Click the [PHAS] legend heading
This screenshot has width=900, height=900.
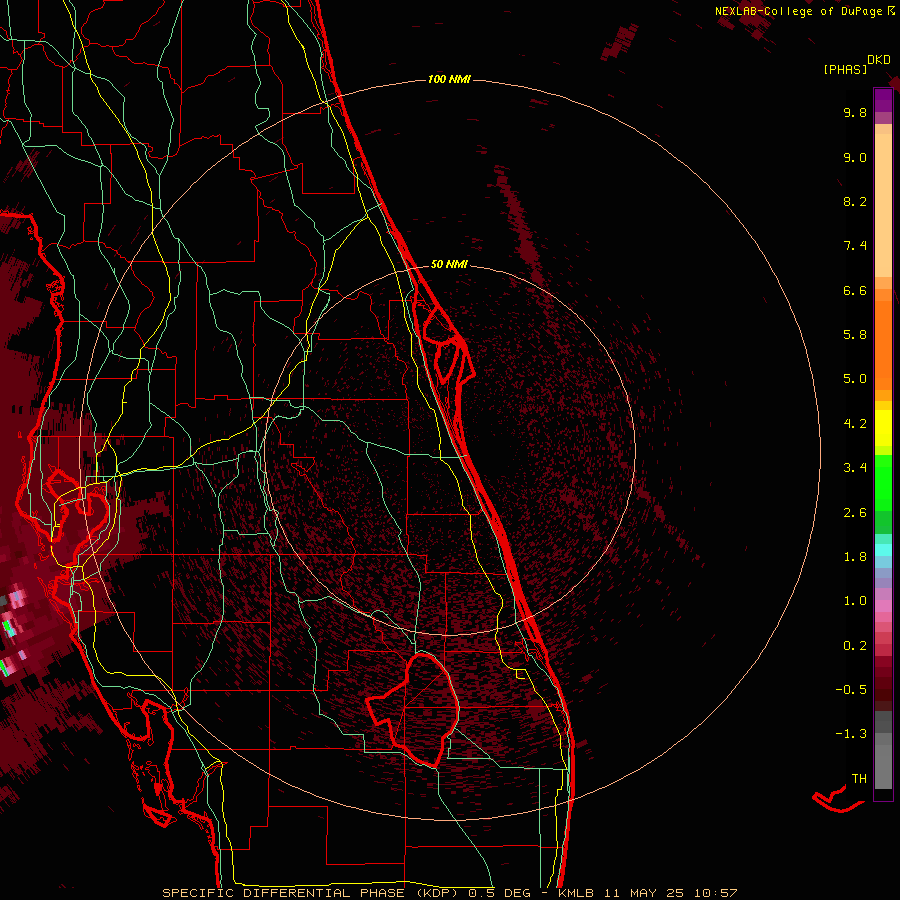[845, 69]
